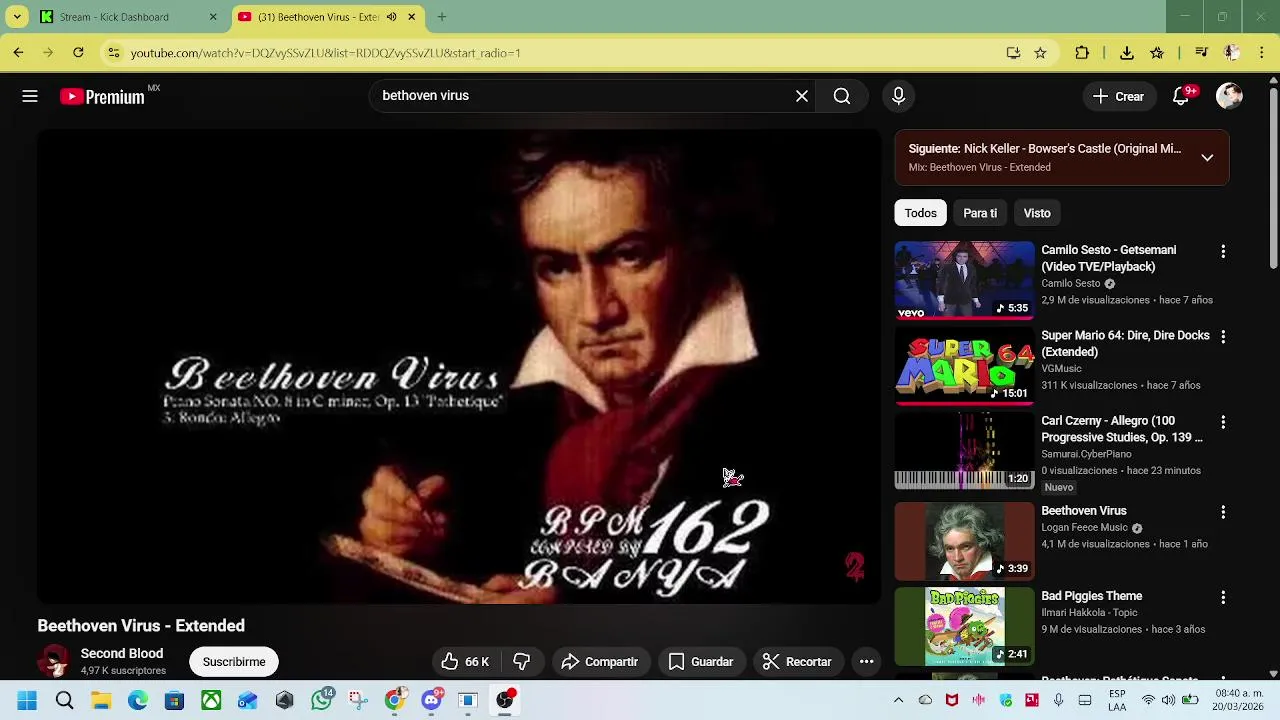This screenshot has height=720, width=1280.
Task: Open options for the Bad Piggies Theme video
Action: tap(1222, 598)
